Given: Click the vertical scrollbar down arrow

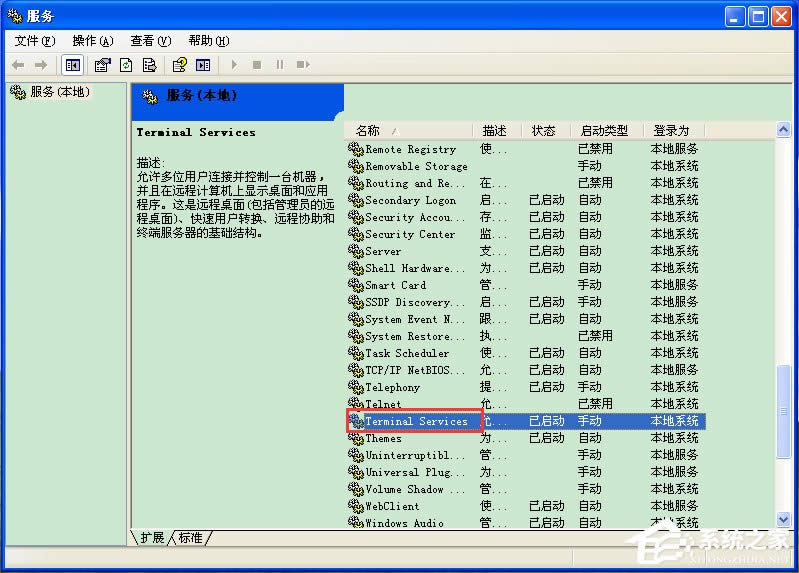Looking at the screenshot, I should 783,518.
